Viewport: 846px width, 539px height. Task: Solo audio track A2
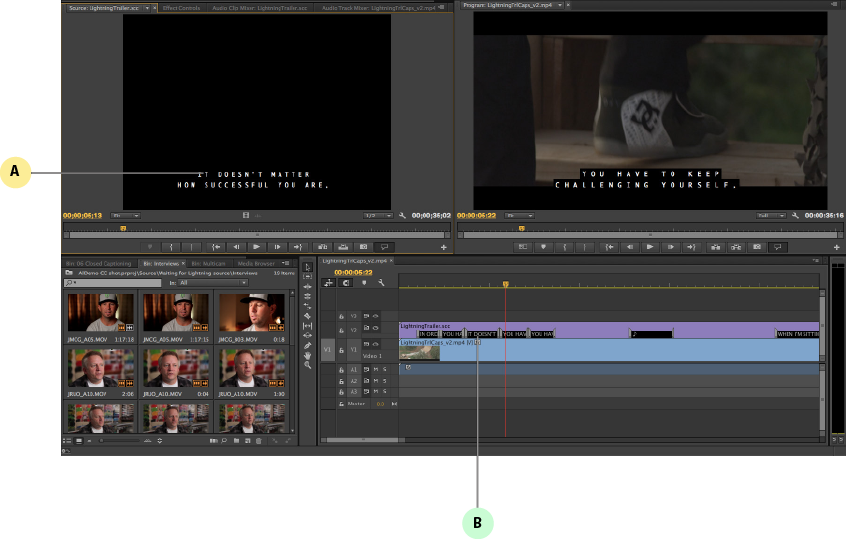pyautogui.click(x=385, y=381)
